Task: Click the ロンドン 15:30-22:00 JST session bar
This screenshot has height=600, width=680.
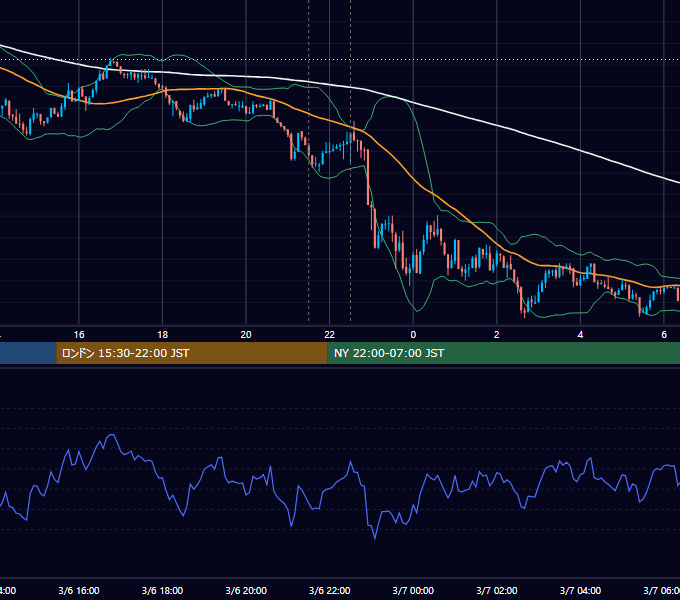Action: point(192,353)
